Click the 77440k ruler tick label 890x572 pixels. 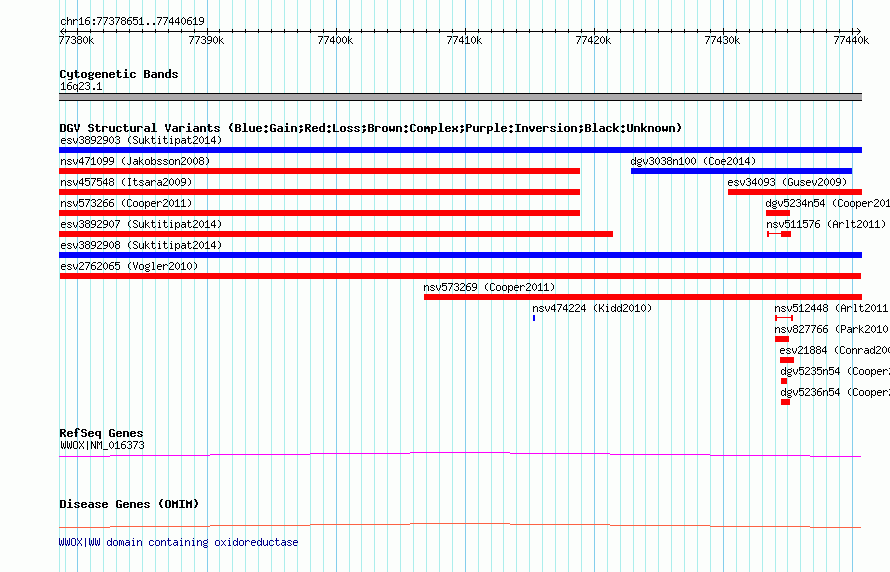[851, 40]
